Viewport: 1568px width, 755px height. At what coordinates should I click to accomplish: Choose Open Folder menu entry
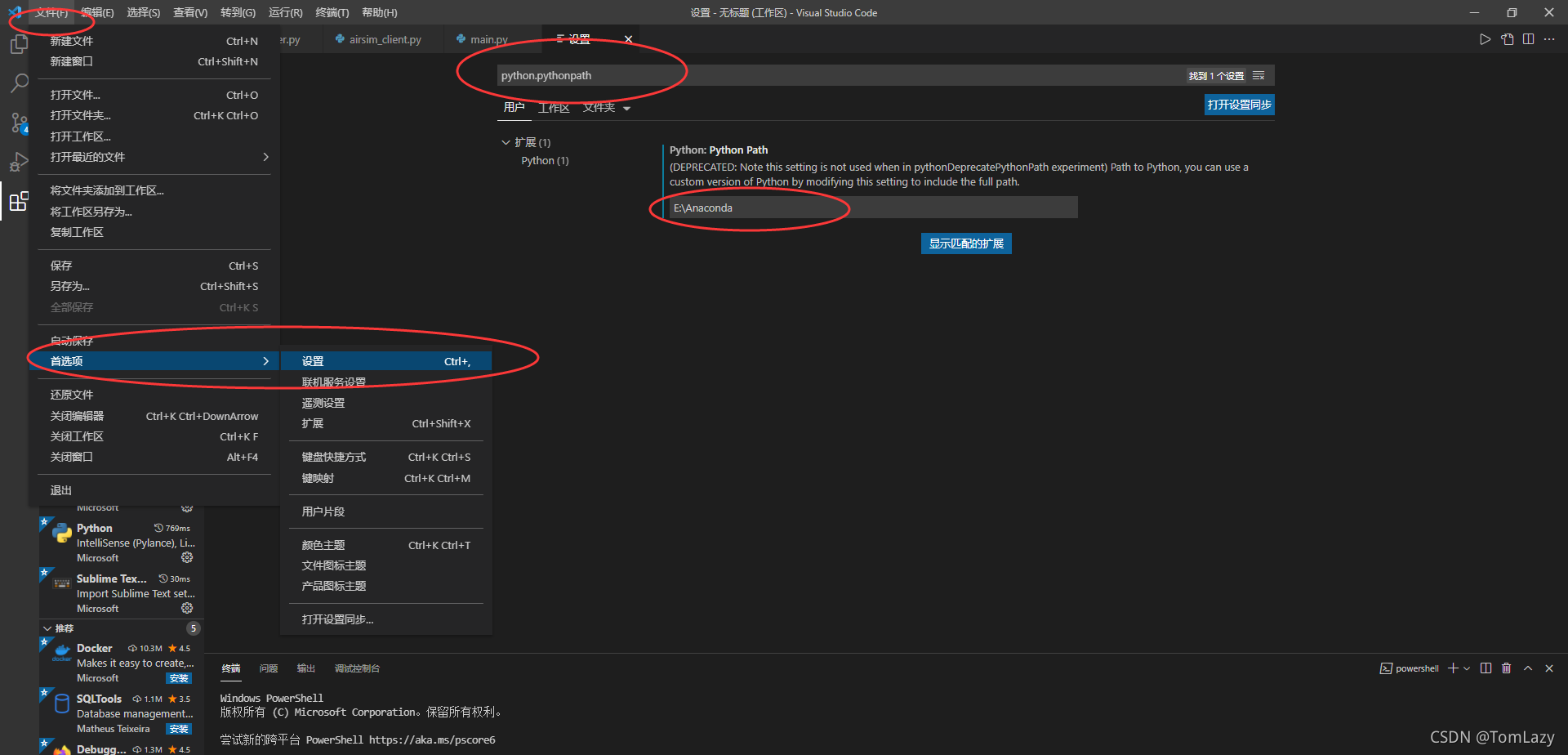154,115
